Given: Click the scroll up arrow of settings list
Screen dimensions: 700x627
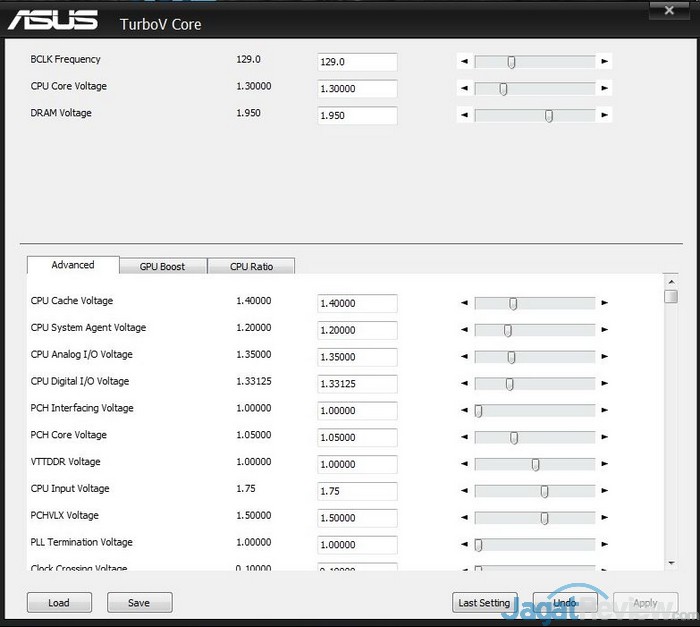Looking at the screenshot, I should point(671,283).
